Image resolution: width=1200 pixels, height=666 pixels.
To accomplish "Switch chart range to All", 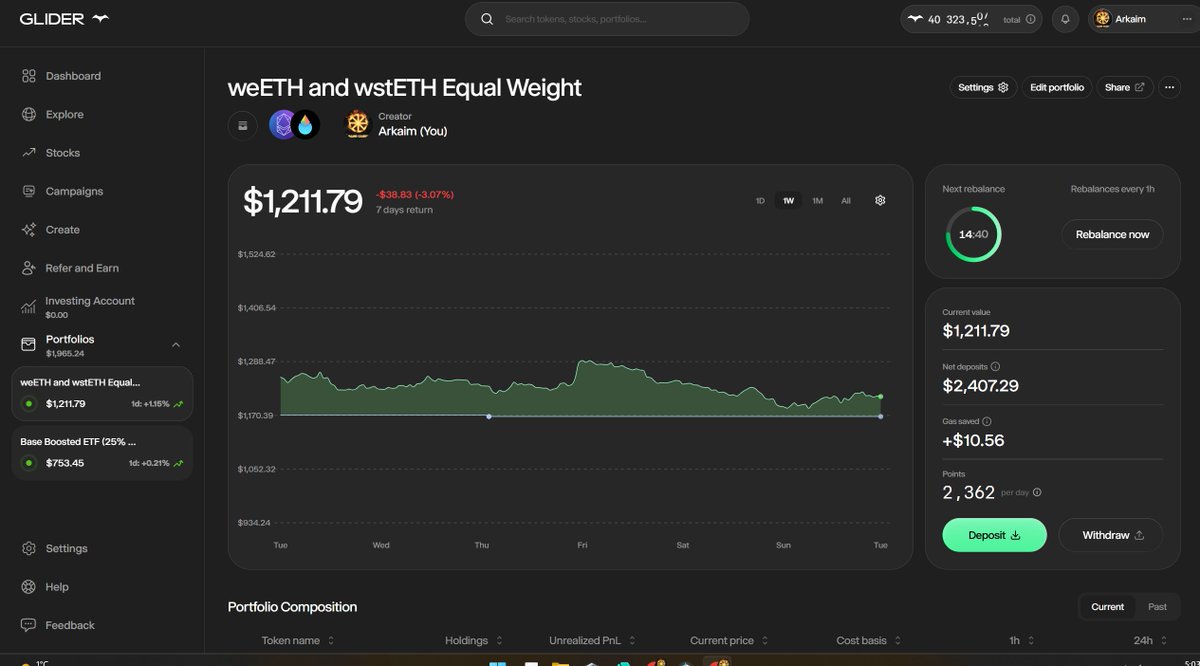I will [x=846, y=201].
